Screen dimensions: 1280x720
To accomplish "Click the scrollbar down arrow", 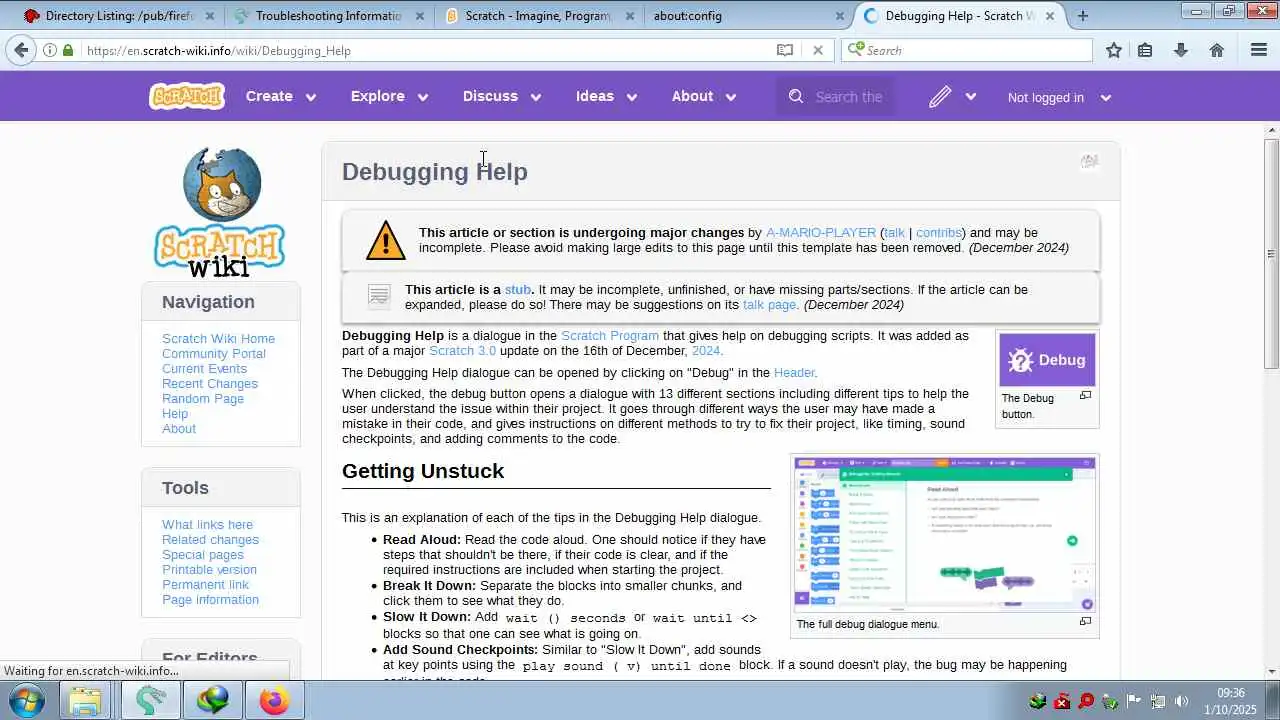I will pos(1272,672).
